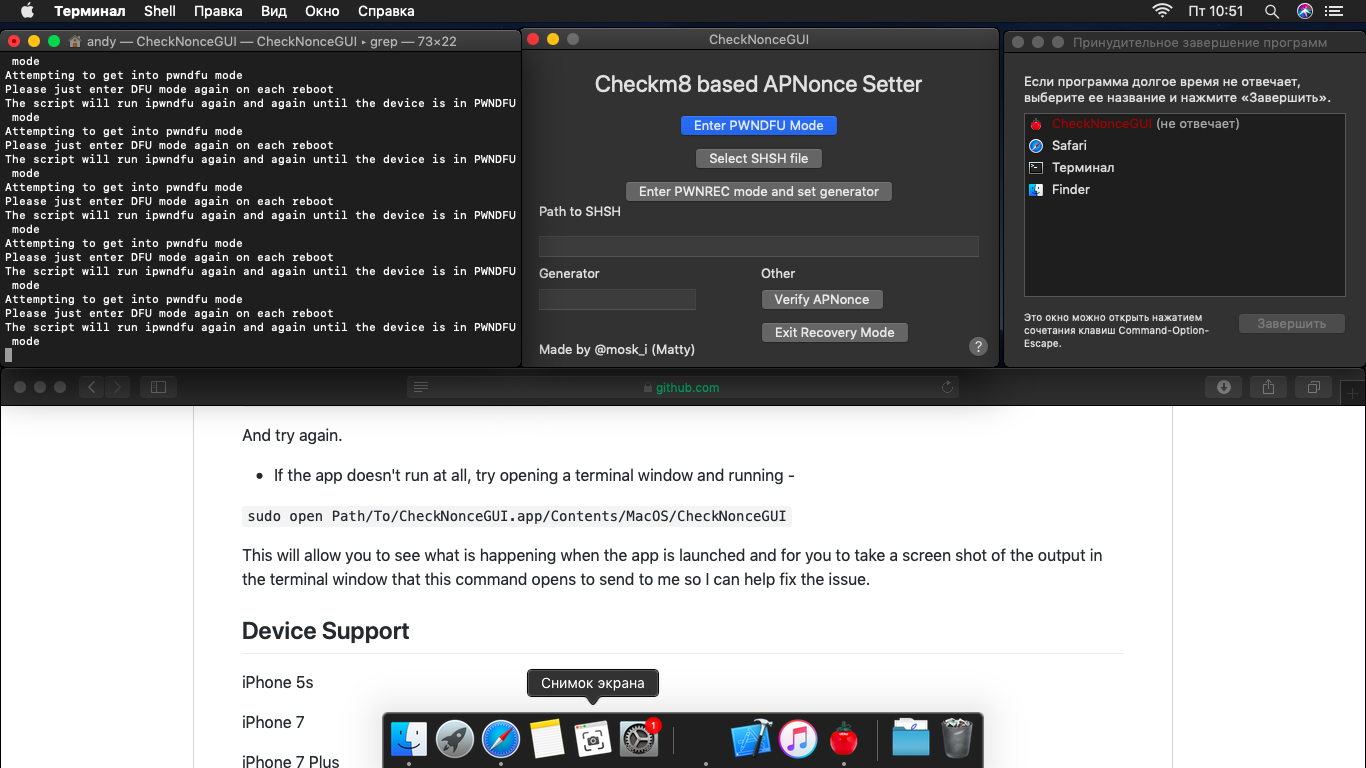Click the help question mark in CheckNonceGUI
This screenshot has width=1366, height=768.
coord(978,347)
